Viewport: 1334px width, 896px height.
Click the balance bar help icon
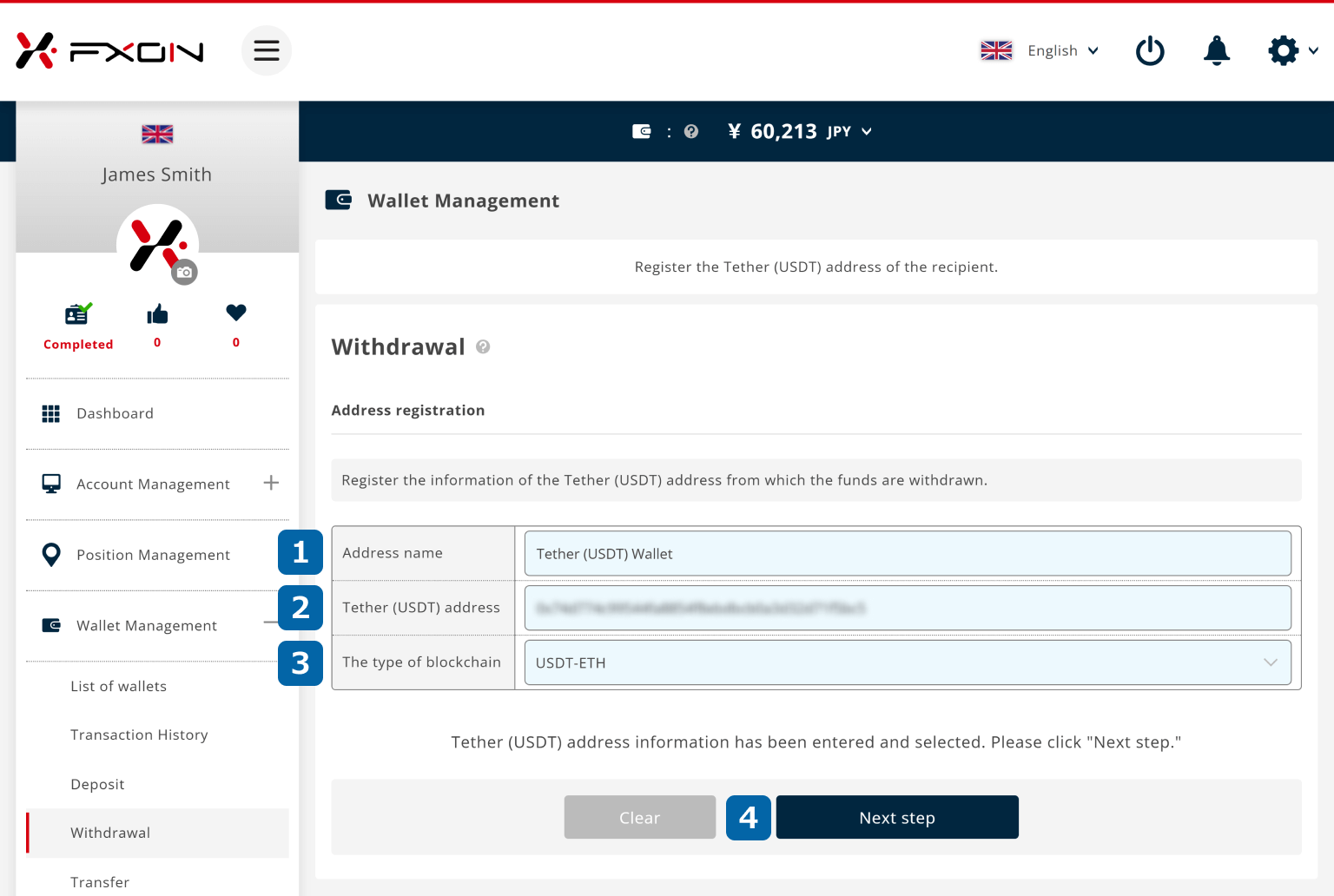[691, 131]
